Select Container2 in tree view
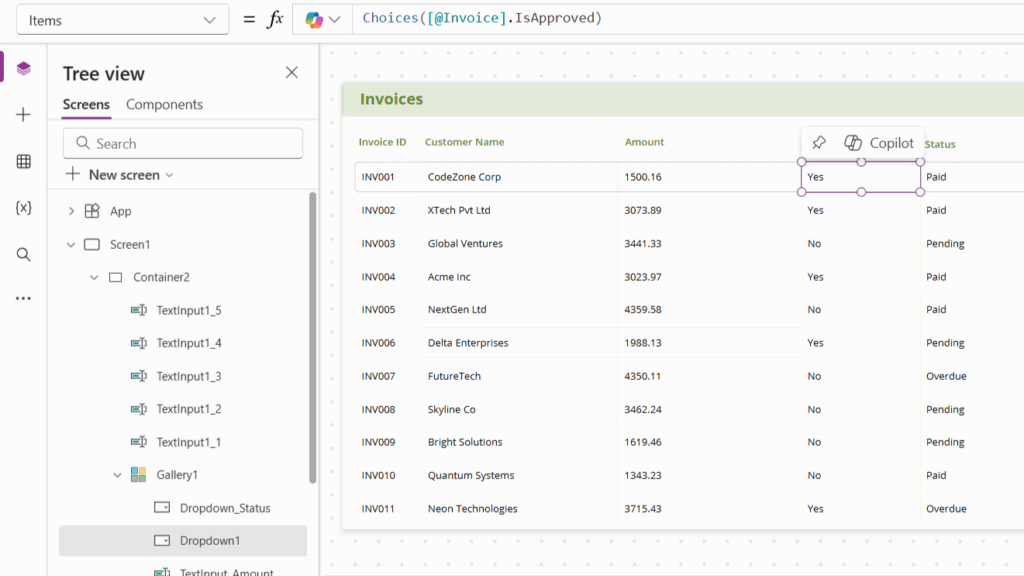This screenshot has width=1024, height=576. [x=161, y=278]
